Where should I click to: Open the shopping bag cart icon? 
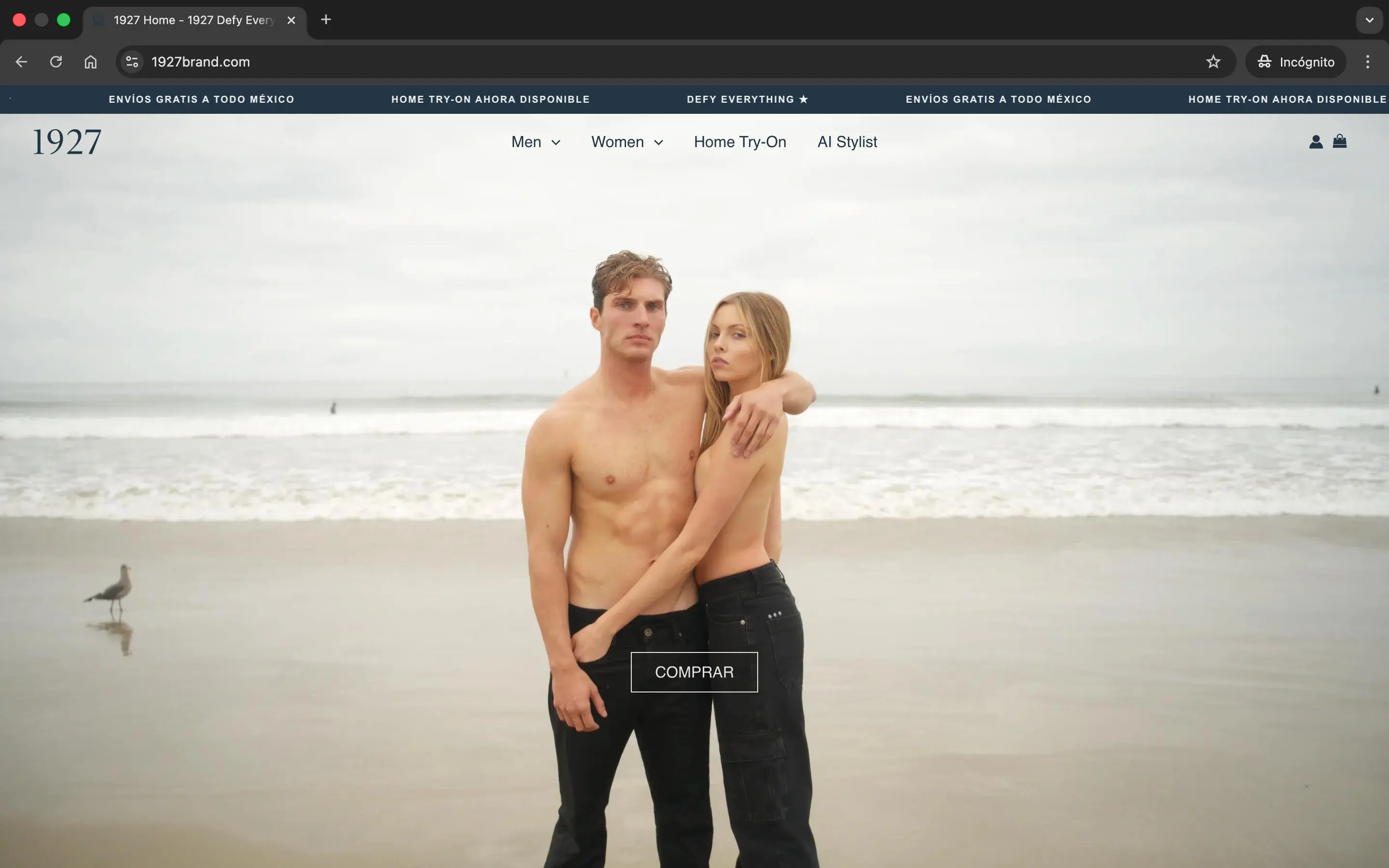[1340, 141]
